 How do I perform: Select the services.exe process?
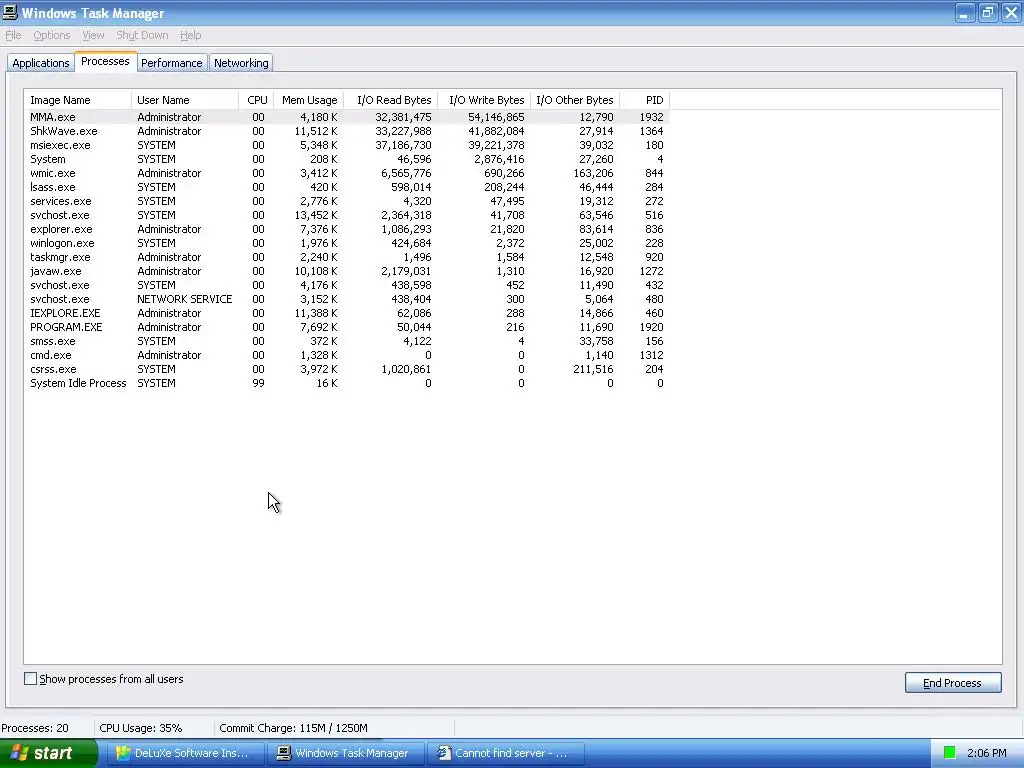347,201
